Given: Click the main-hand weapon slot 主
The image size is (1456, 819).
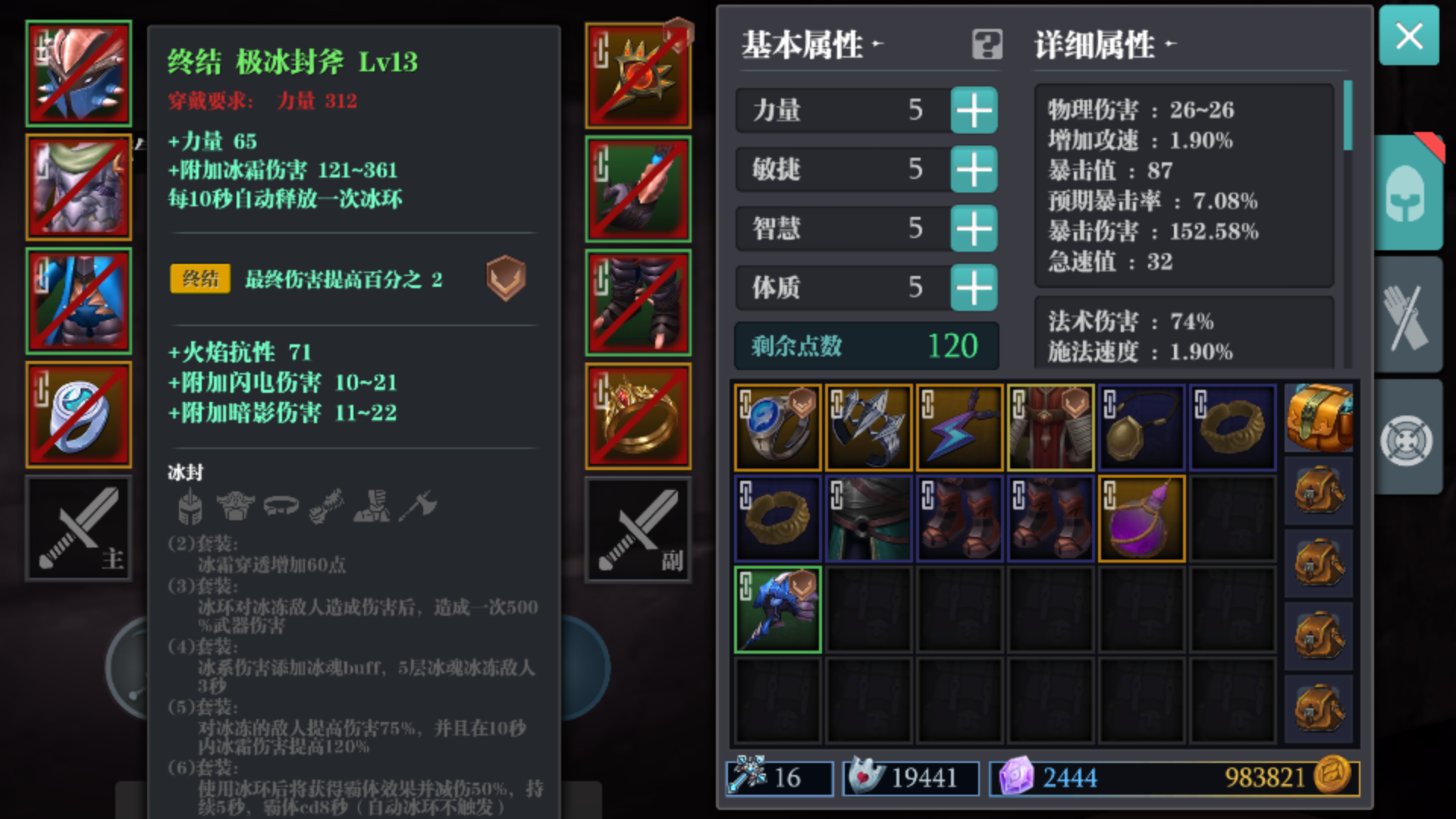Looking at the screenshot, I should 79,529.
